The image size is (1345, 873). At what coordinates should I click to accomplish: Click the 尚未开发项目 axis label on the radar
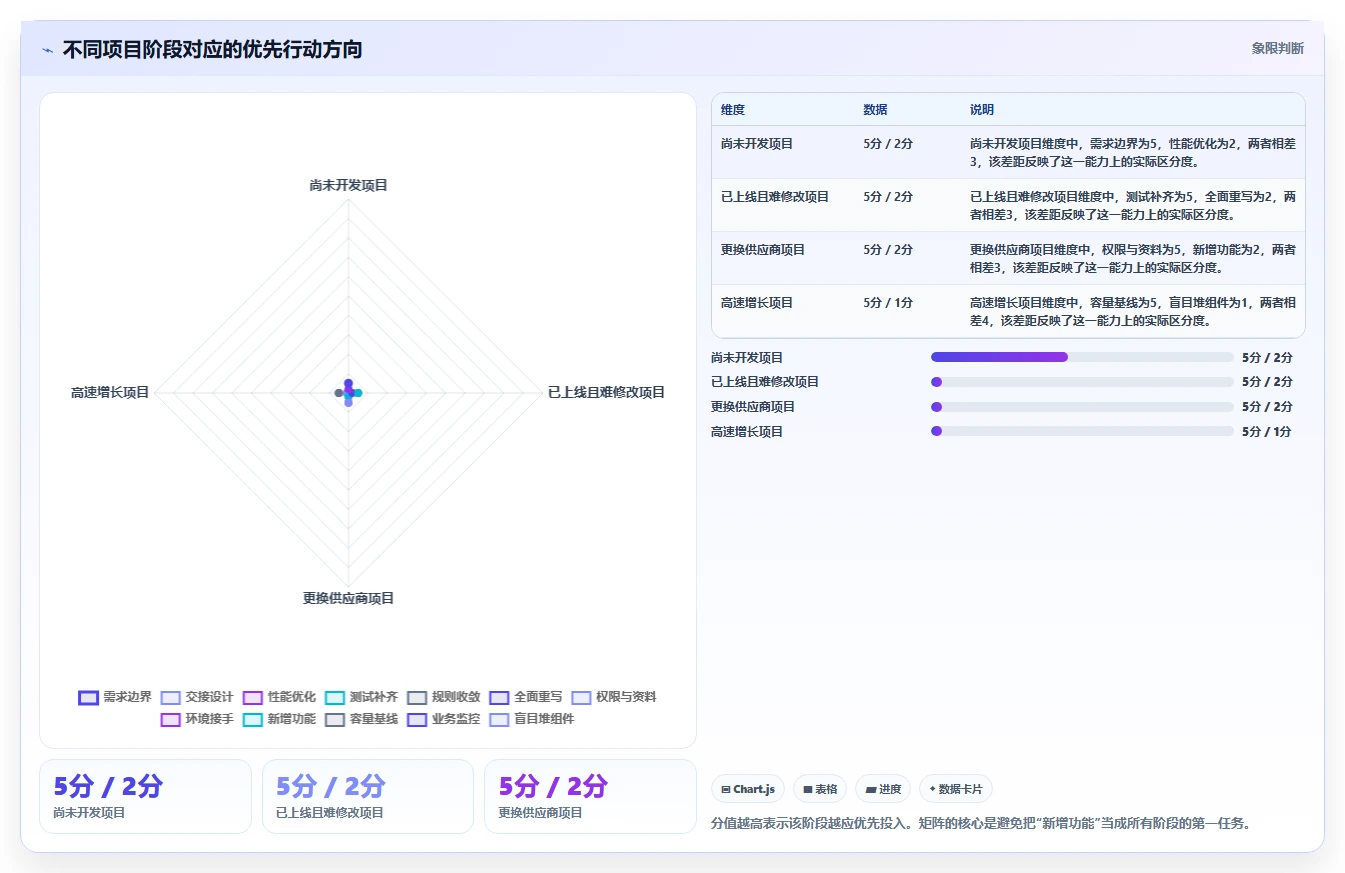348,186
